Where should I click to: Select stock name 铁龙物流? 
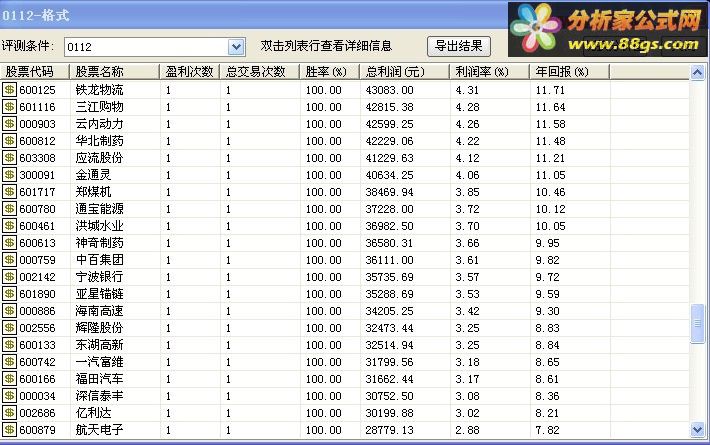99,90
